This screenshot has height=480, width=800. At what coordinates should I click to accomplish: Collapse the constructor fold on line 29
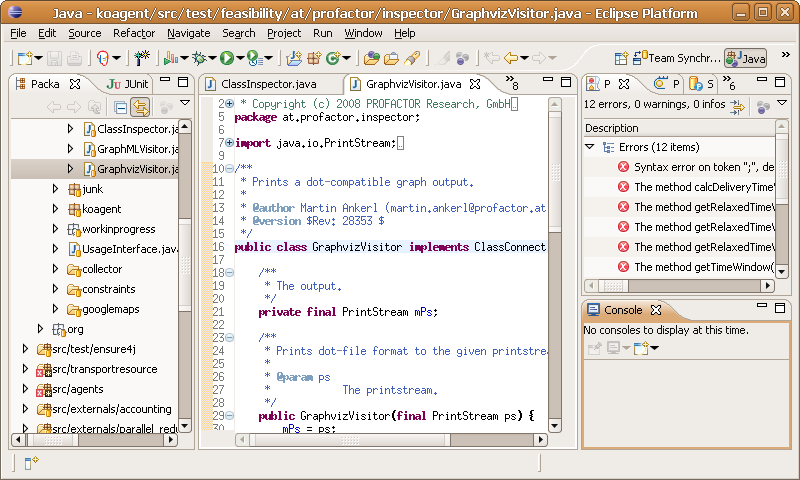pos(230,415)
